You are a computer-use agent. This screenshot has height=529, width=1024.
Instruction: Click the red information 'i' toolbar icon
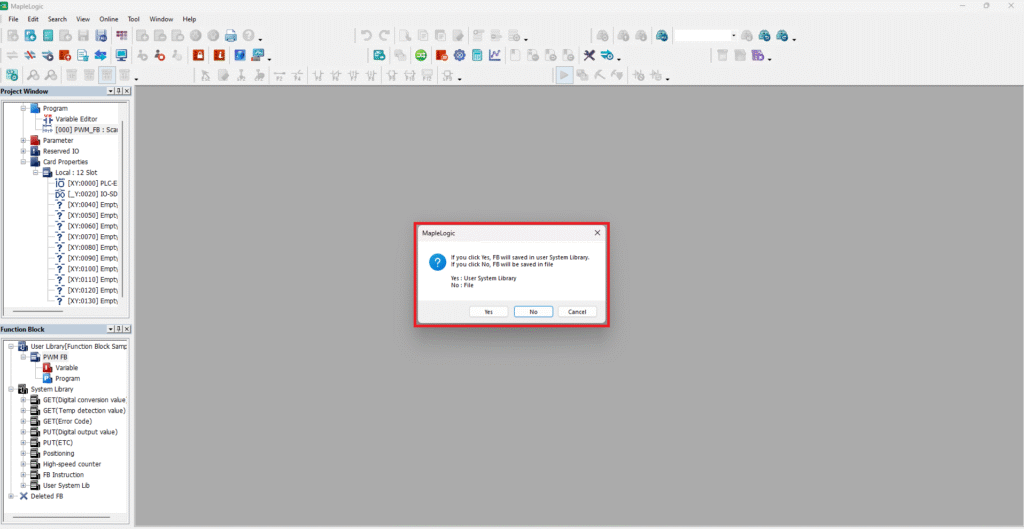coord(219,56)
